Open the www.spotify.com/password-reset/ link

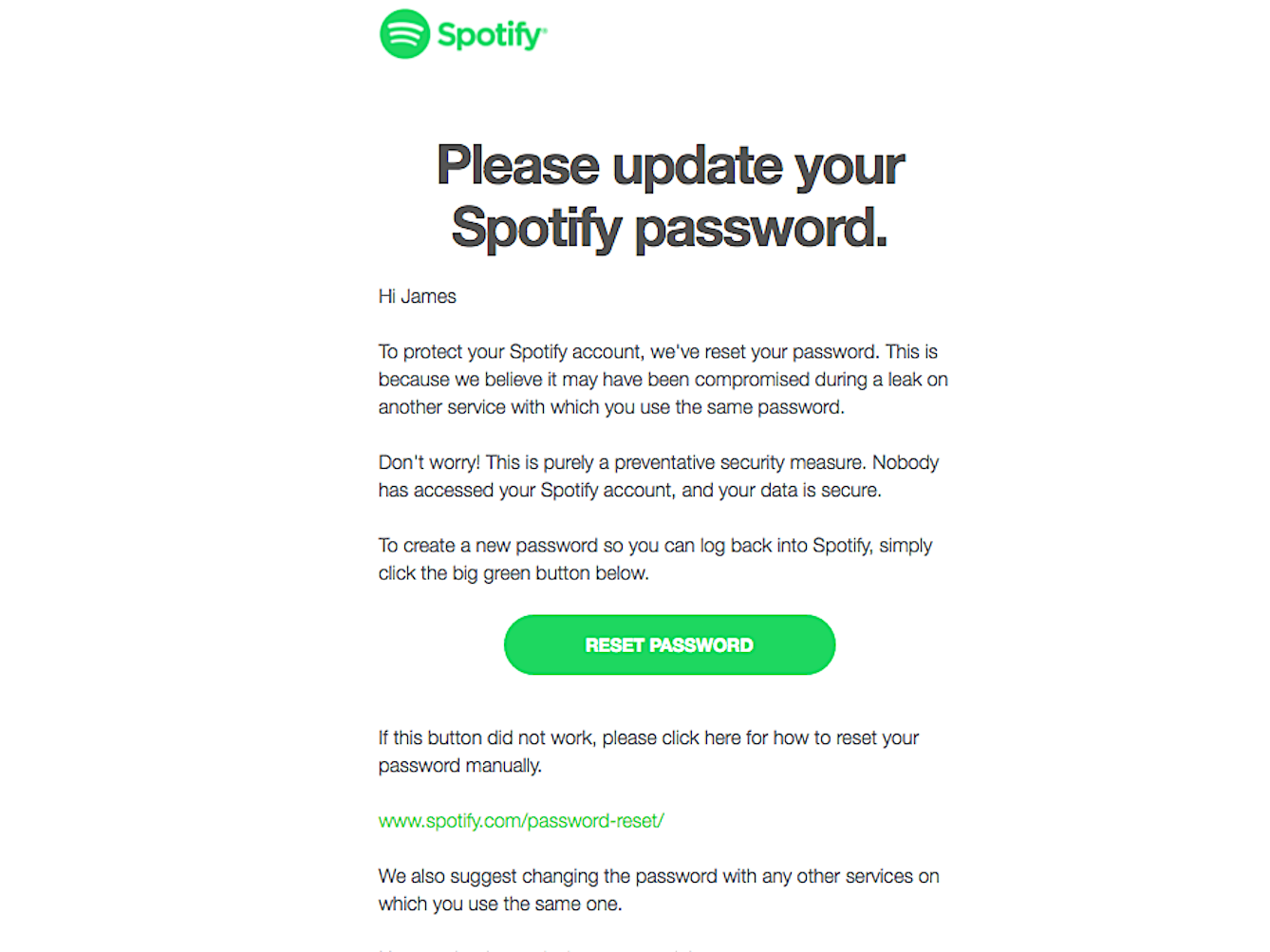[521, 821]
